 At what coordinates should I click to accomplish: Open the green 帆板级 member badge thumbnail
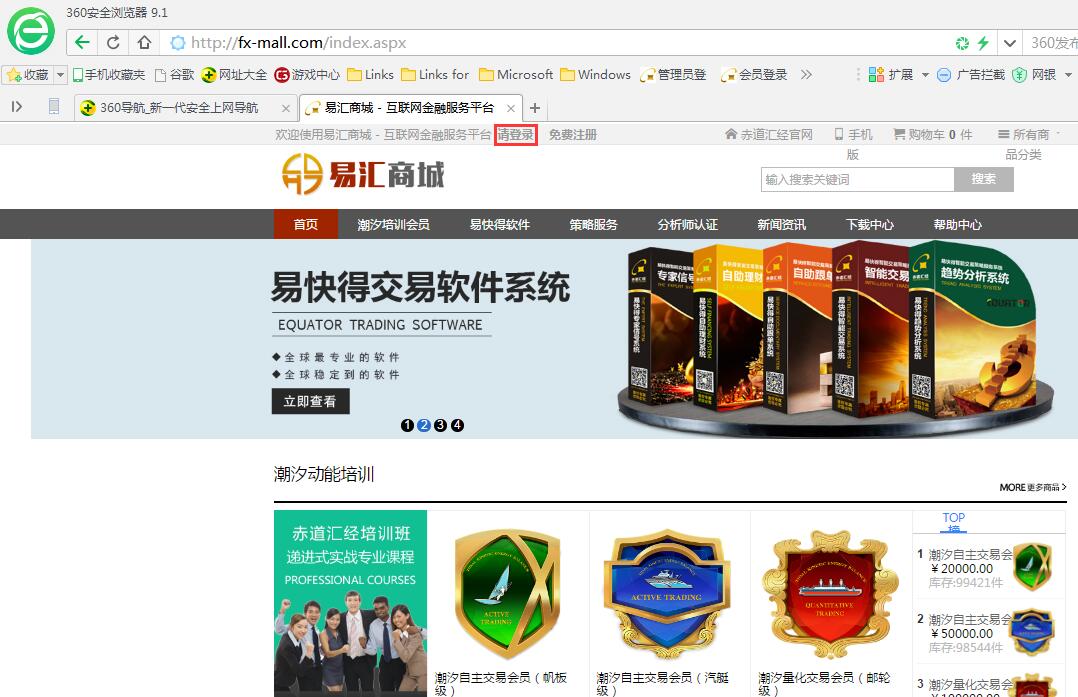point(507,595)
